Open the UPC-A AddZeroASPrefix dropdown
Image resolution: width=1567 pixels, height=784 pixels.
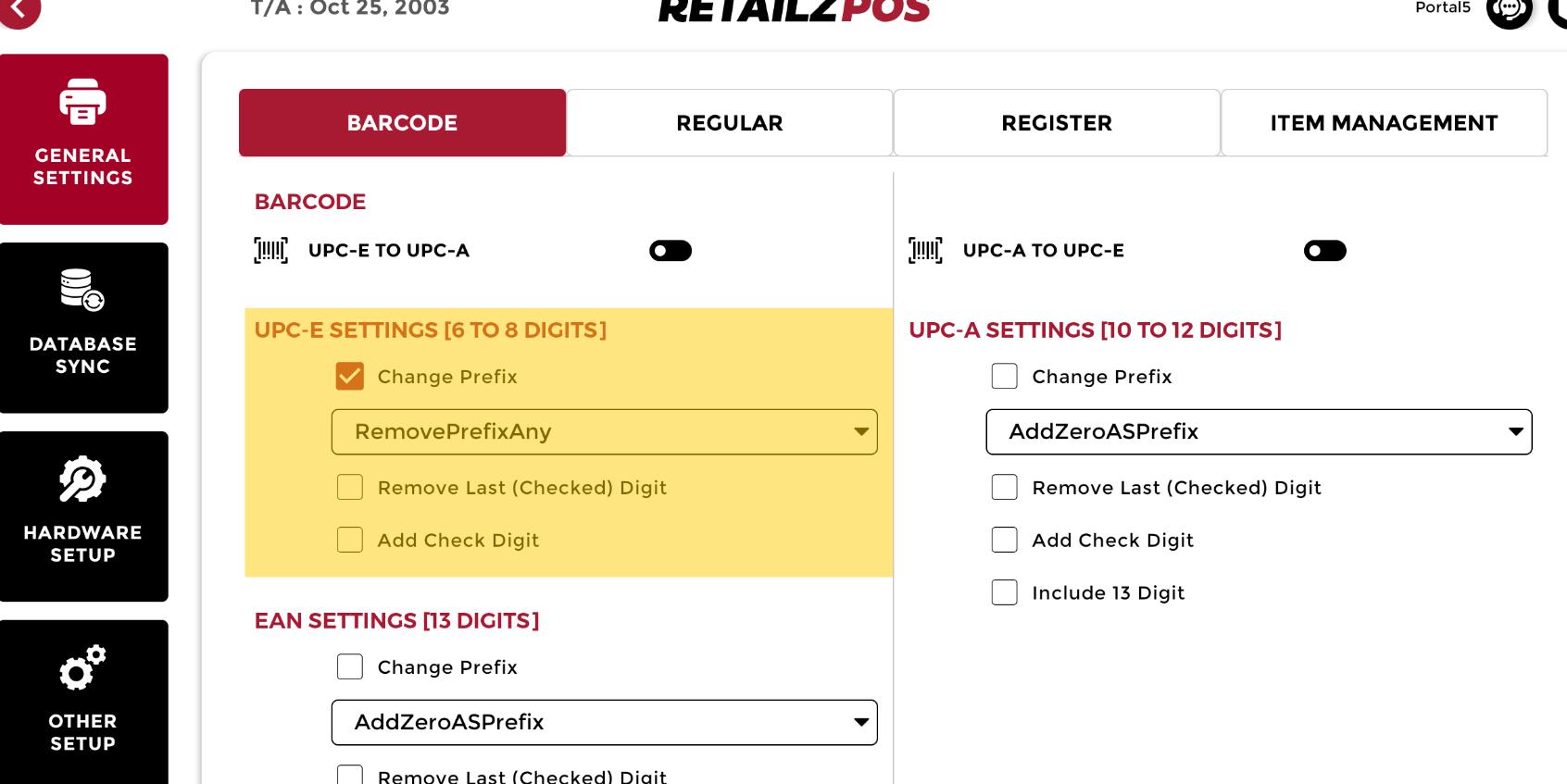(1259, 432)
